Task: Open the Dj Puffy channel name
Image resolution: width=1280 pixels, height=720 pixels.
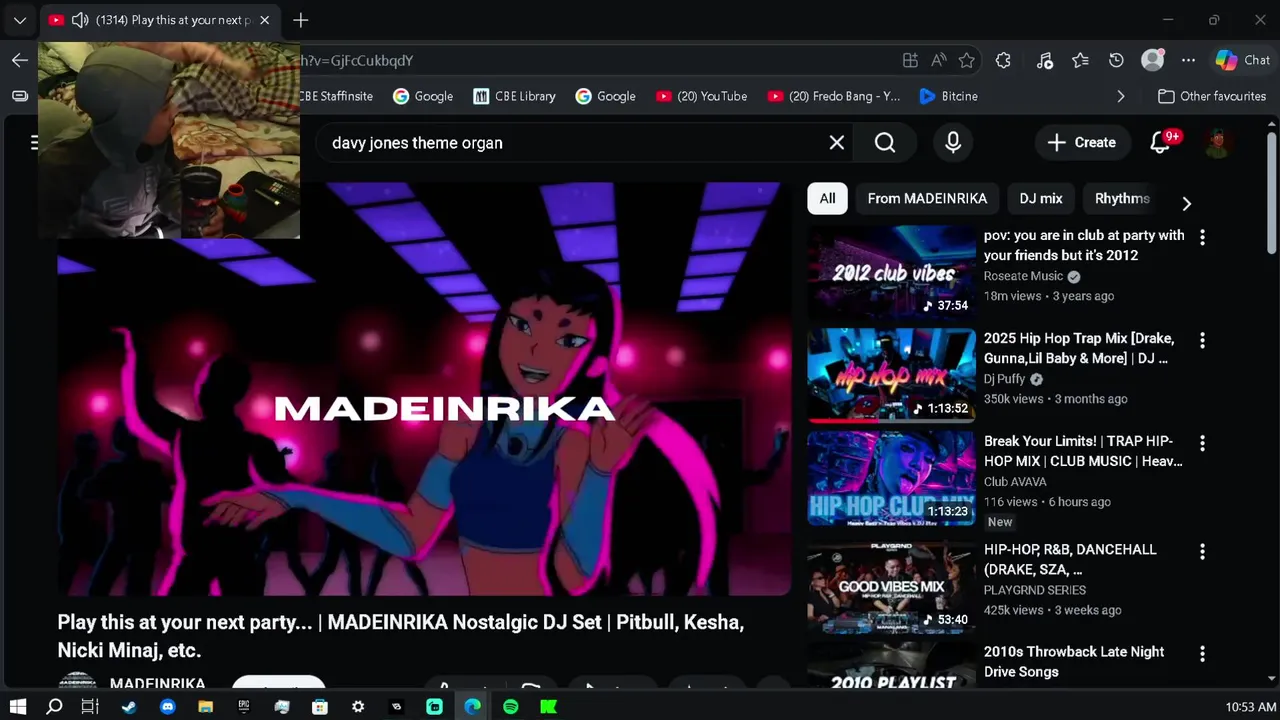Action: click(x=1004, y=379)
